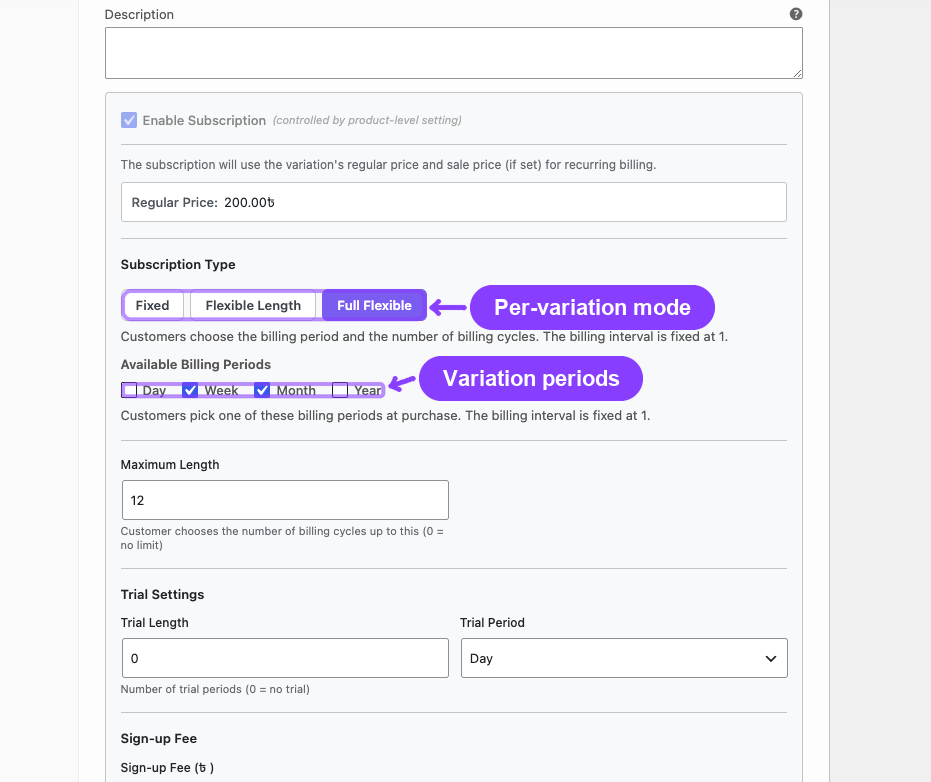Click the Maximum Length label
Screen dimensions: 931x782
170,464
